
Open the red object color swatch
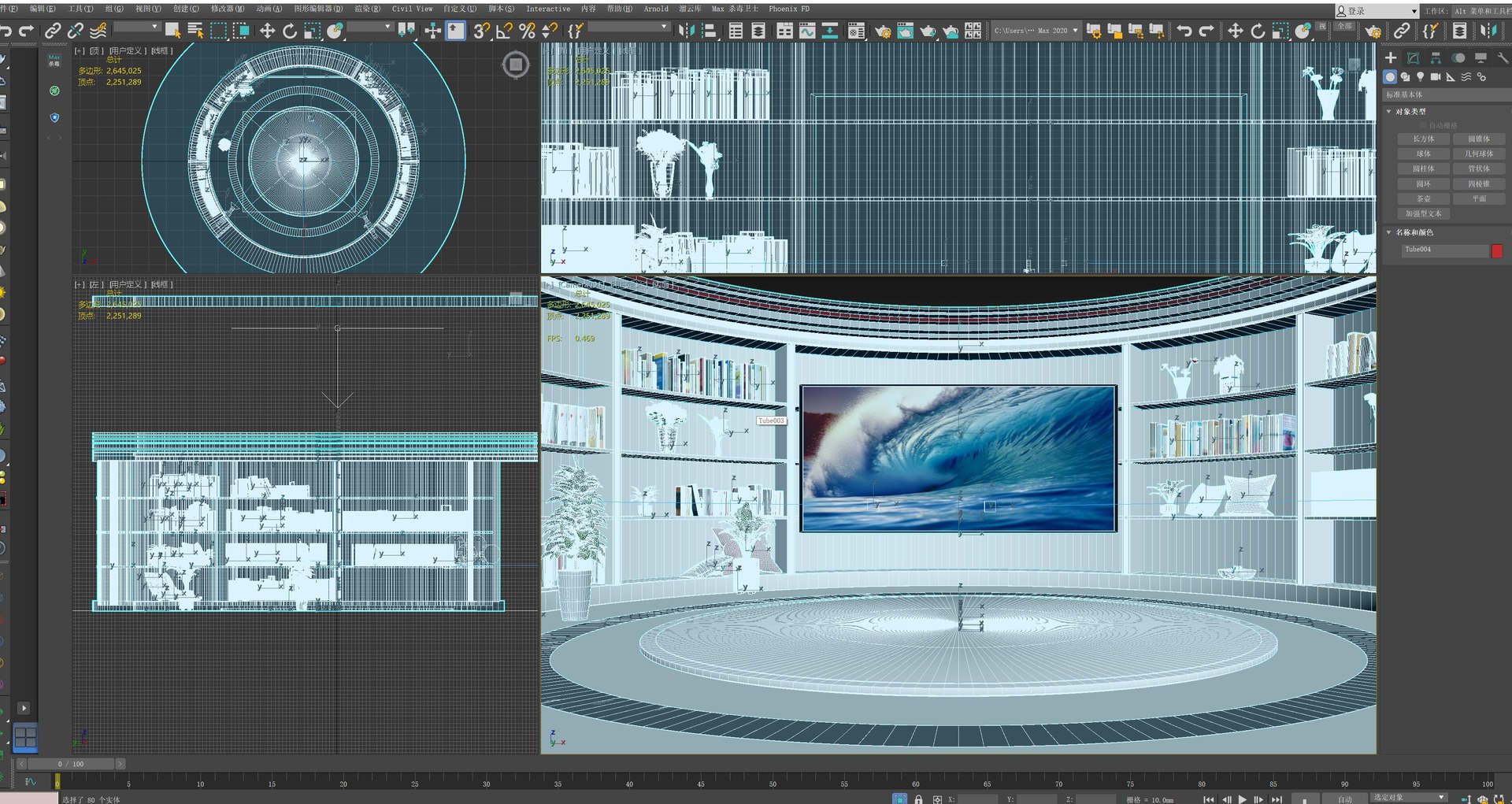click(x=1497, y=250)
